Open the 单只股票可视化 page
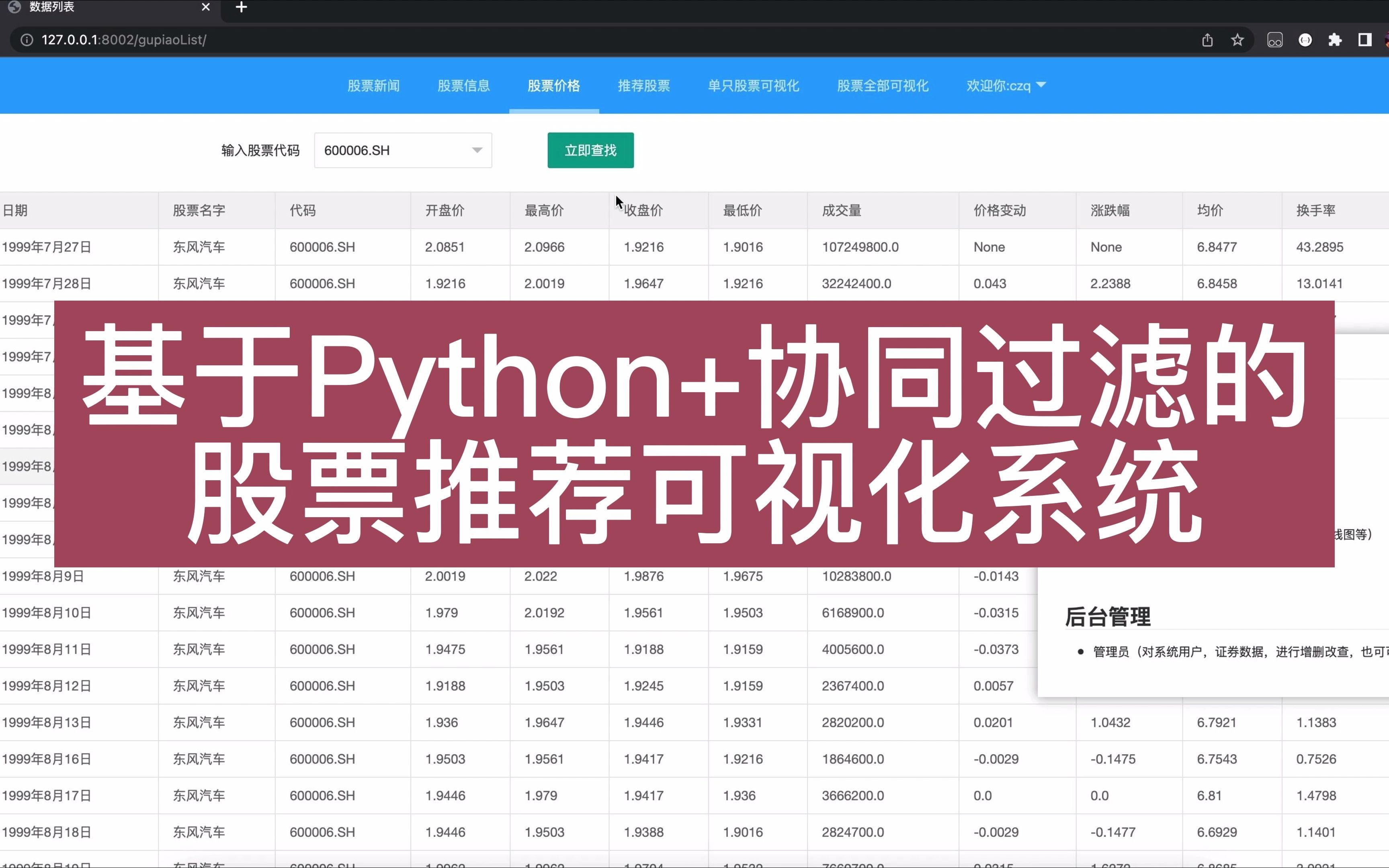 tap(753, 86)
